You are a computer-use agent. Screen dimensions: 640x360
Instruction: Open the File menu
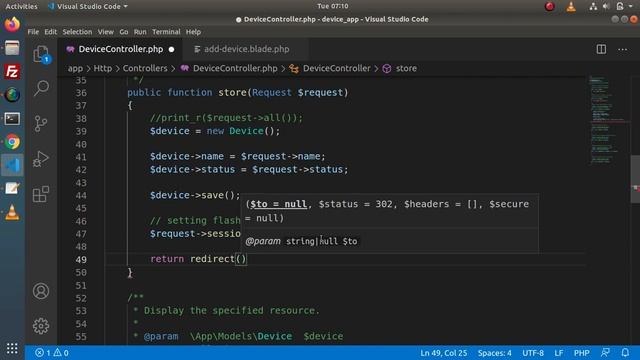[33, 32]
